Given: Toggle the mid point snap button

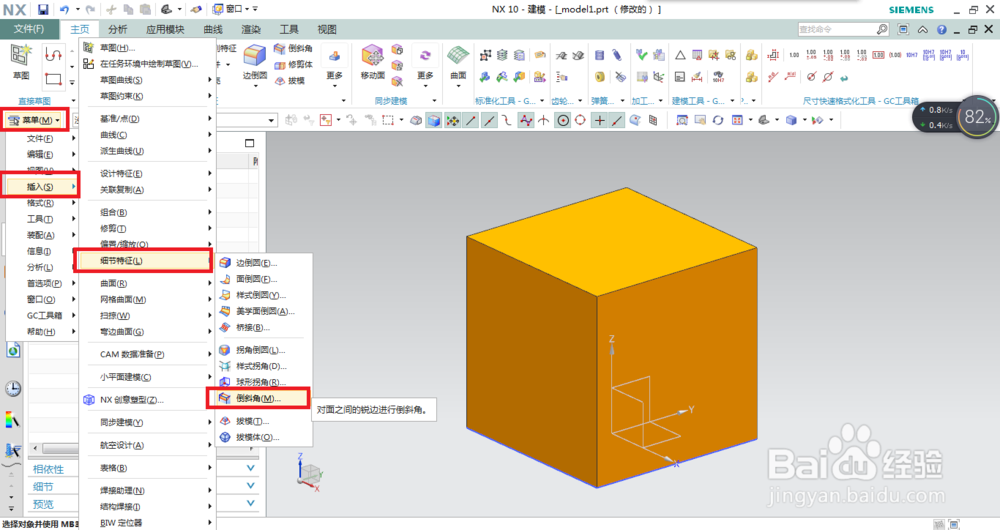Looking at the screenshot, I should pyautogui.click(x=489, y=120).
